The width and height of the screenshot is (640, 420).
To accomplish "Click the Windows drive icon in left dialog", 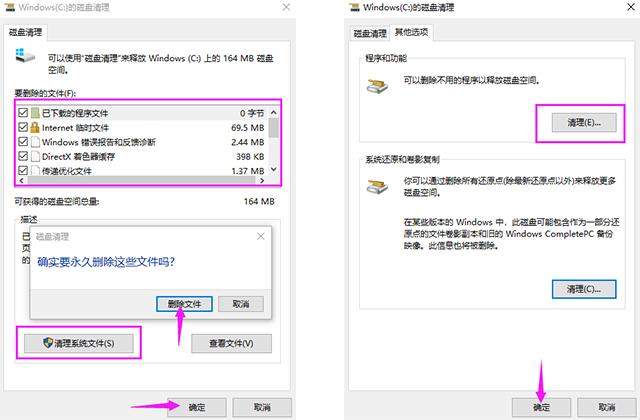I will click(24, 56).
